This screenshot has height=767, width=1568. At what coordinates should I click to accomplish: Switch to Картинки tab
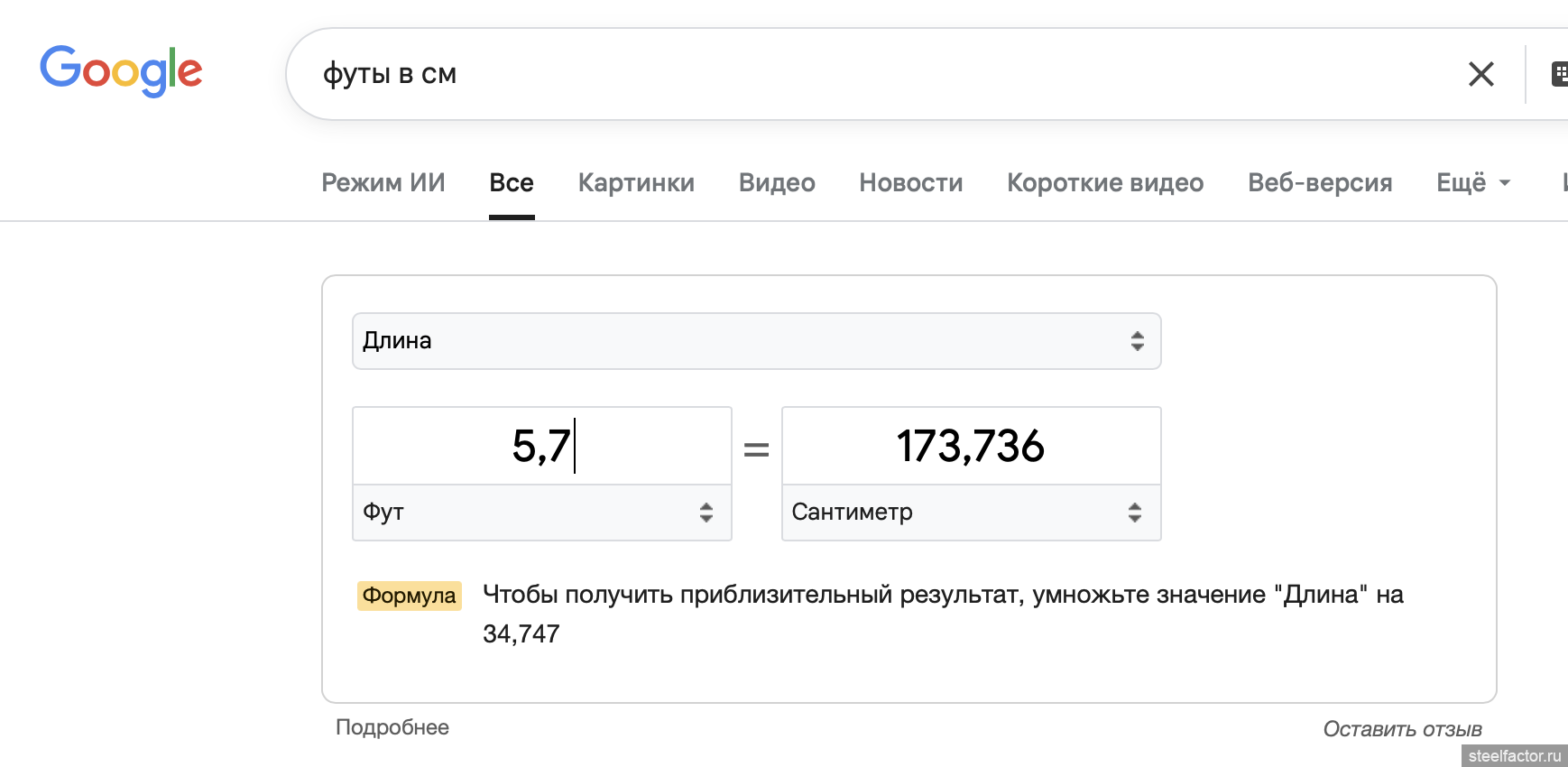636,182
